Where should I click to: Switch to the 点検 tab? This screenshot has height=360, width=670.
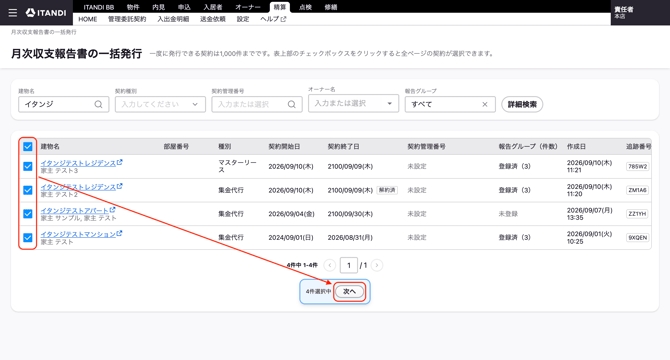(x=305, y=7)
